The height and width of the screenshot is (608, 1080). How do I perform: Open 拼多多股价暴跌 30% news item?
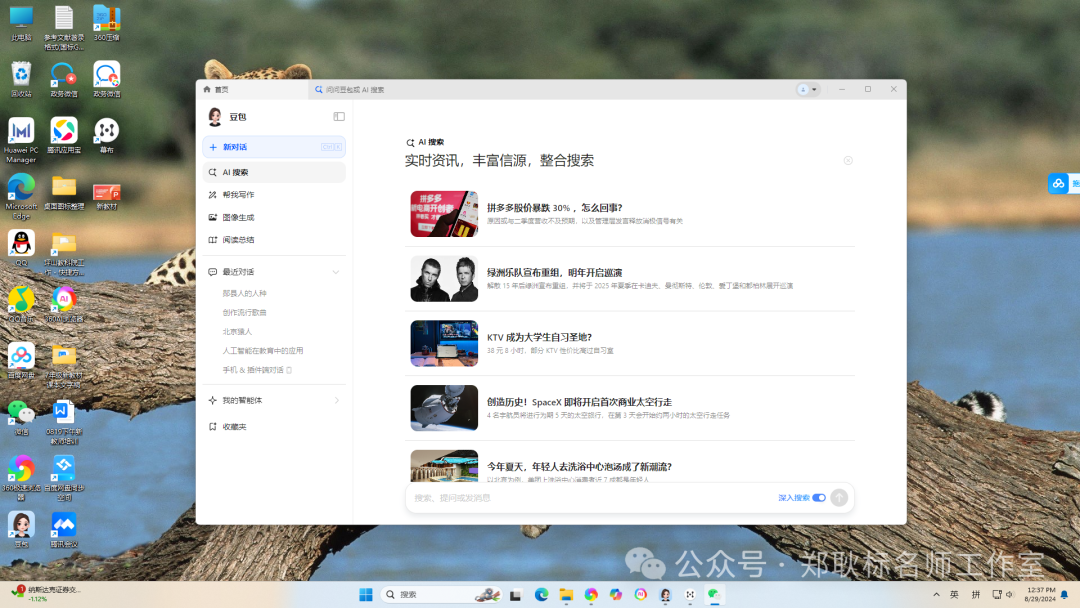tap(630, 214)
